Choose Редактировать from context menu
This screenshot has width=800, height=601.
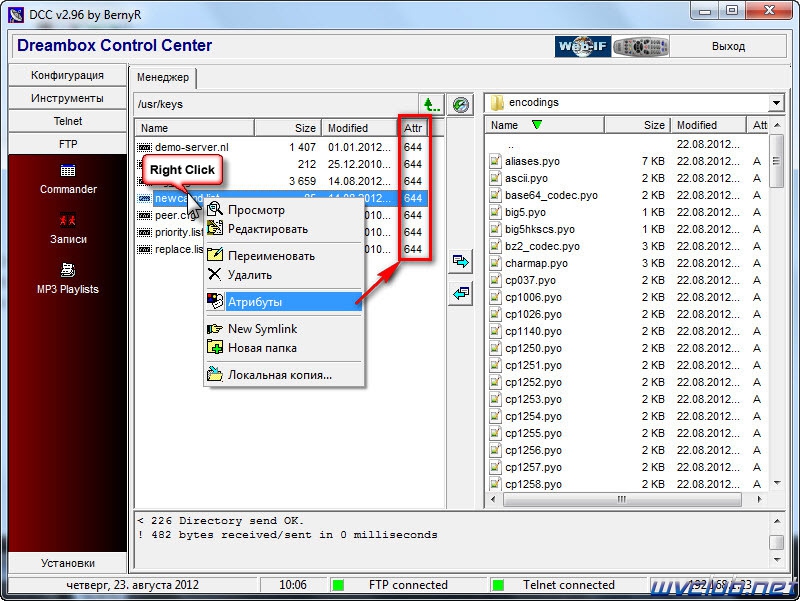click(284, 229)
